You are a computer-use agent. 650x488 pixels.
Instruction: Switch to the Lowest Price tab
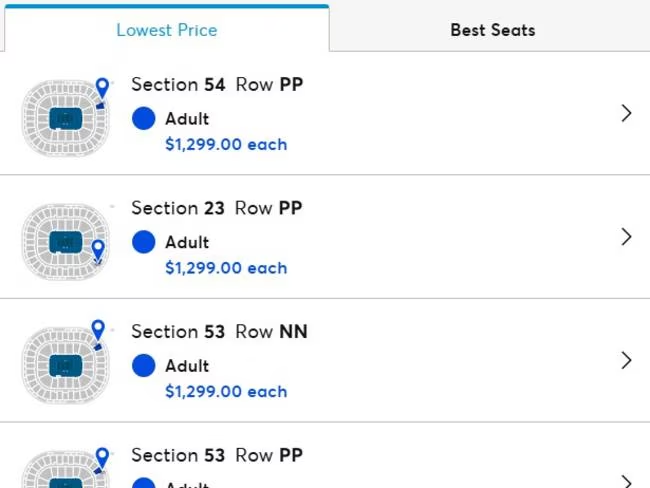[166, 29]
